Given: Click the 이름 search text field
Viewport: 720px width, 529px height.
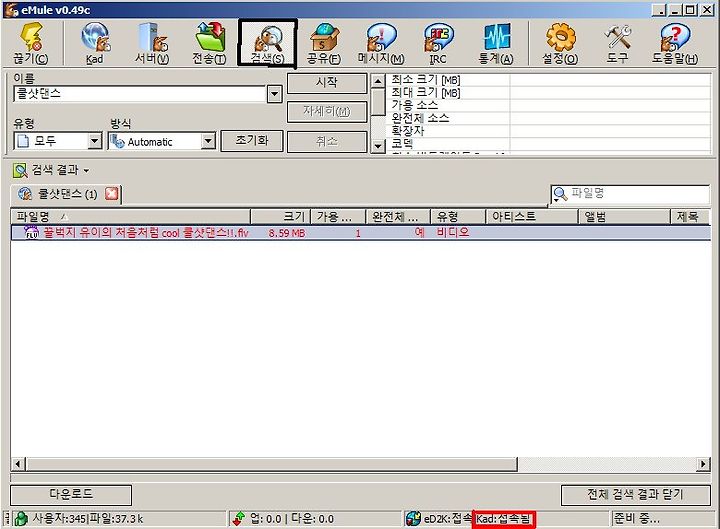Looking at the screenshot, I should click(x=140, y=94).
